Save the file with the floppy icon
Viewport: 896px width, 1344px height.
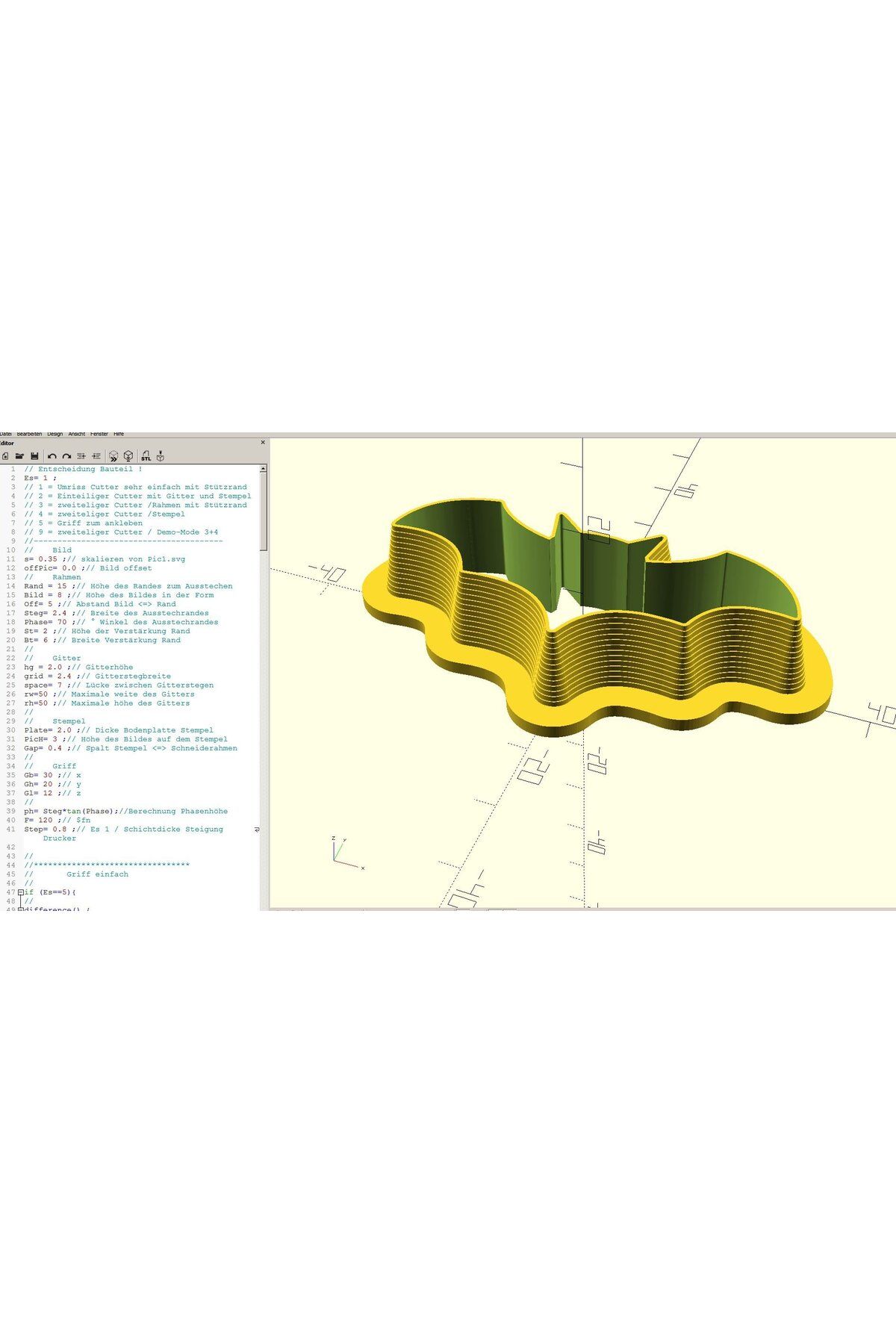[34, 455]
